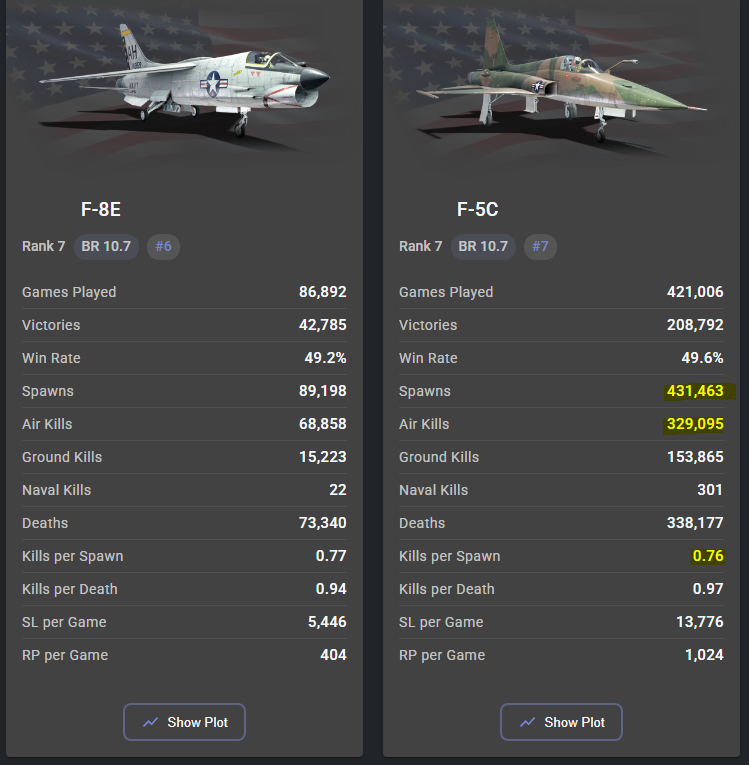749x765 pixels.
Task: Click the #6 ranking badge
Action: pyautogui.click(x=163, y=246)
